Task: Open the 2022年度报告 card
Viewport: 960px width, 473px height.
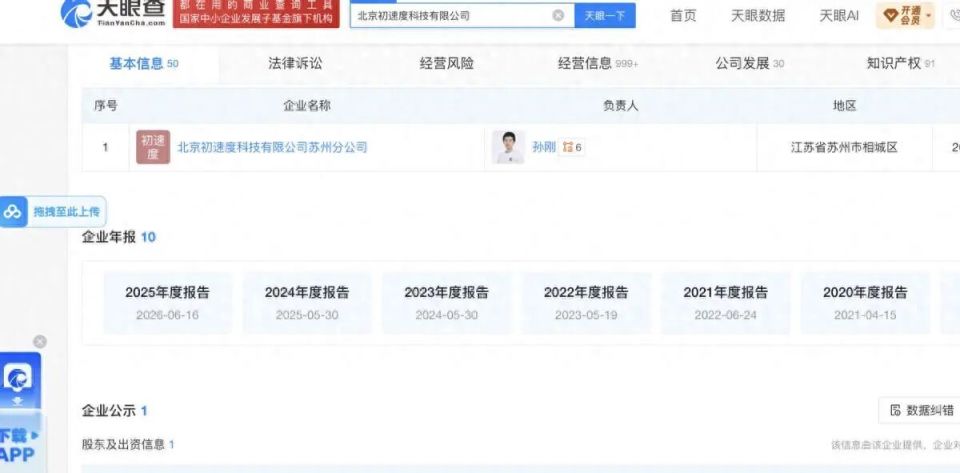Action: [586, 303]
